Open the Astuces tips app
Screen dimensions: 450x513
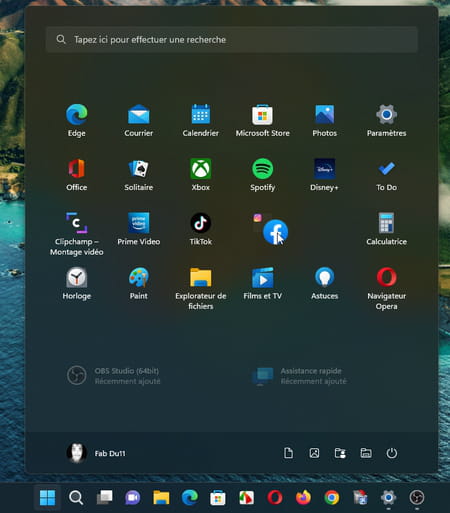[x=325, y=283]
